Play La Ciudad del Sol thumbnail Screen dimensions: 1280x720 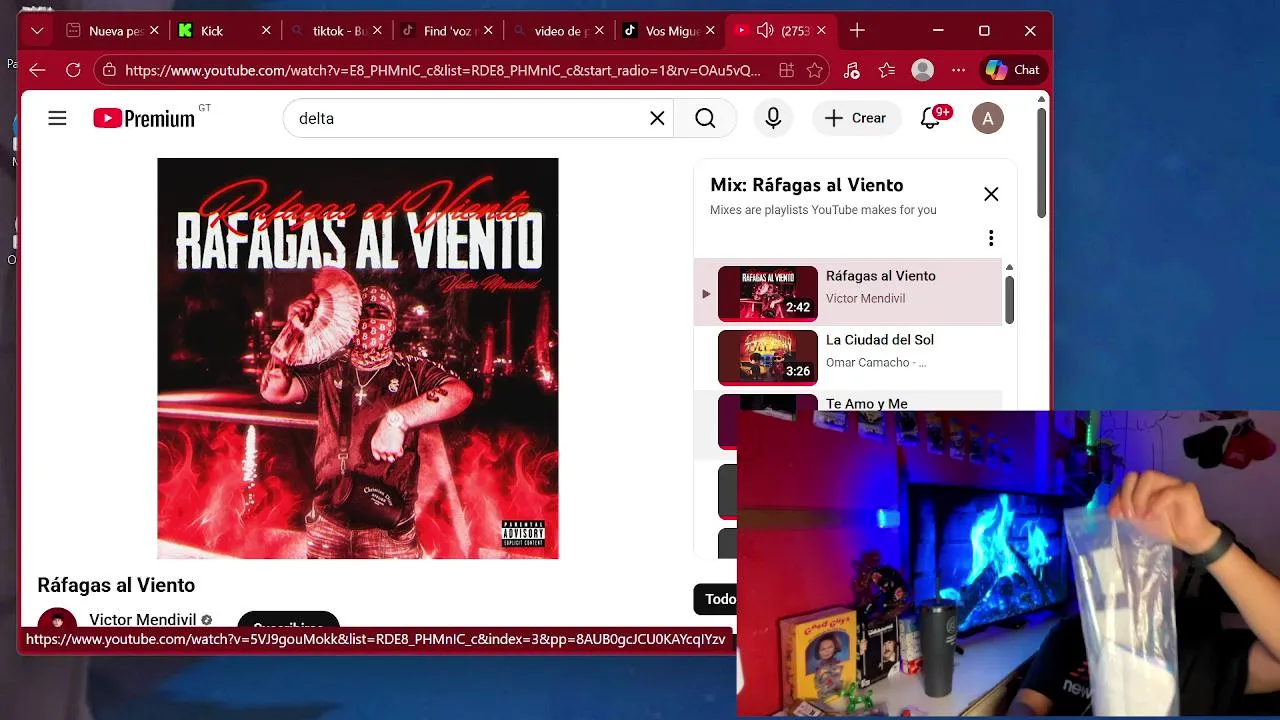[768, 358]
